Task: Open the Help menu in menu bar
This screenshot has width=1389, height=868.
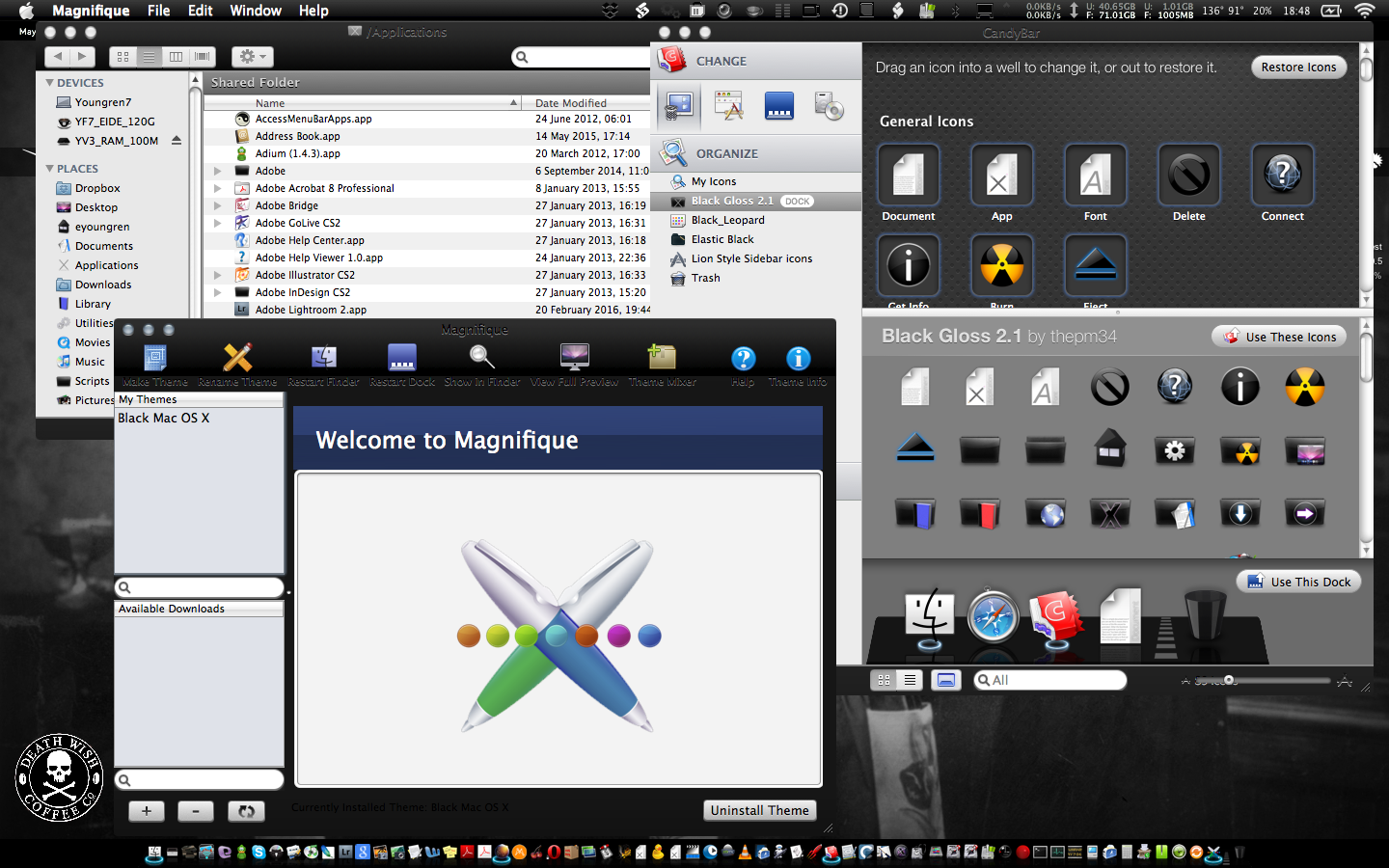Action: [x=313, y=11]
